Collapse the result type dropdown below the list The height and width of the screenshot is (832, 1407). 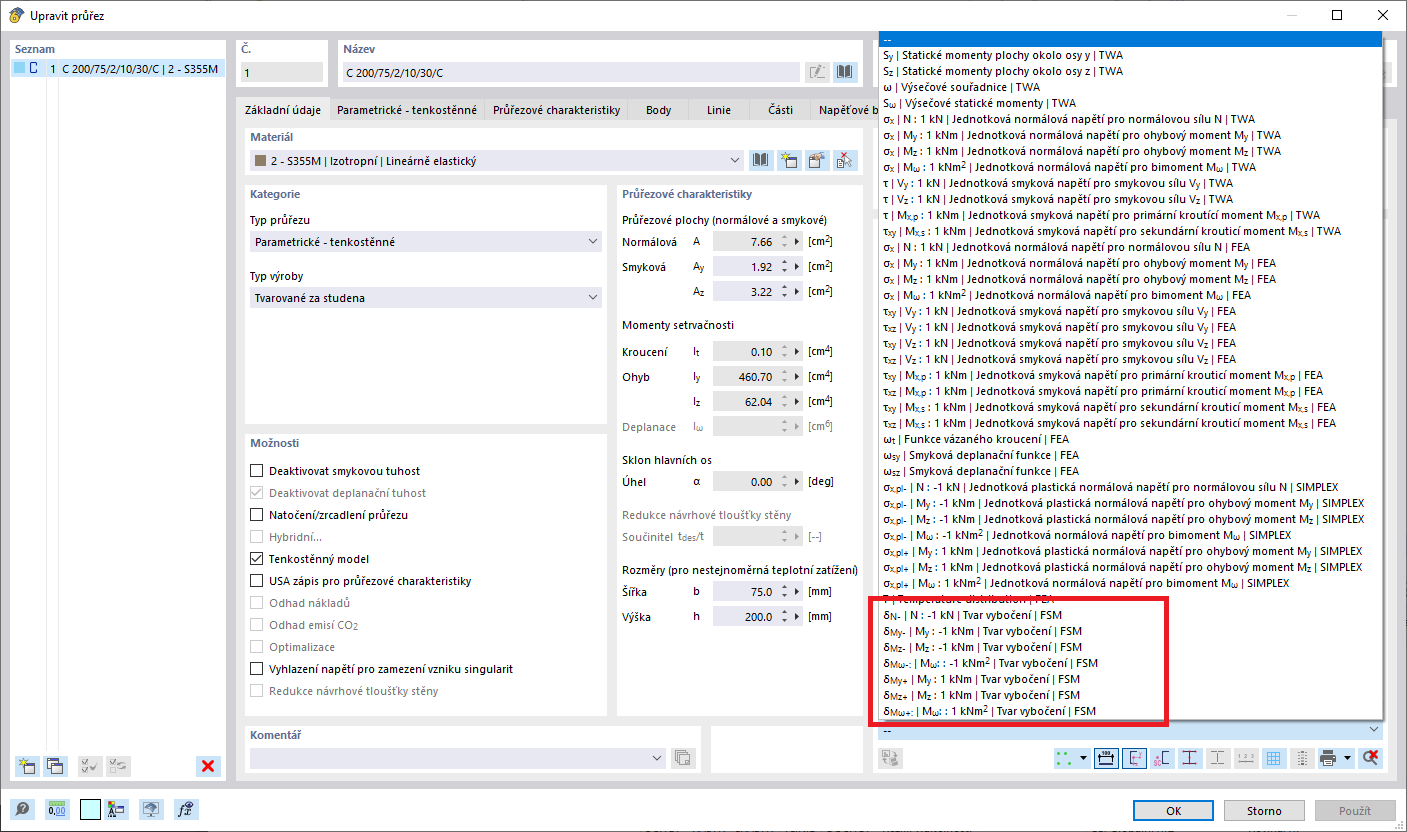[1373, 731]
